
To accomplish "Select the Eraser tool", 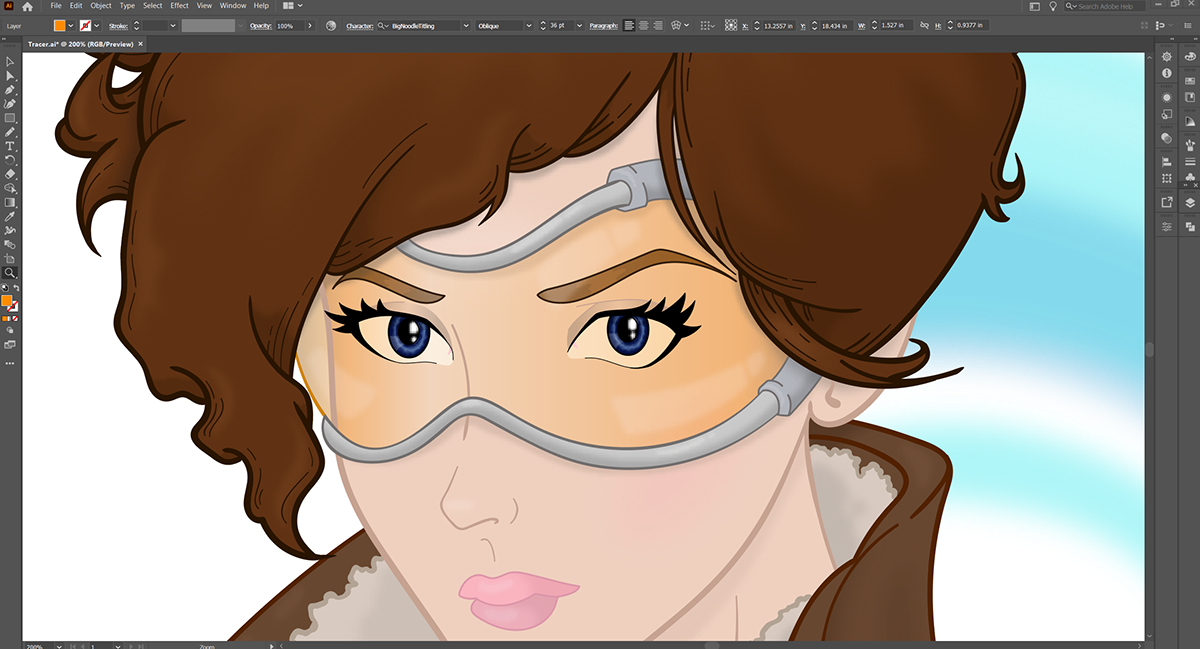I will (10, 174).
